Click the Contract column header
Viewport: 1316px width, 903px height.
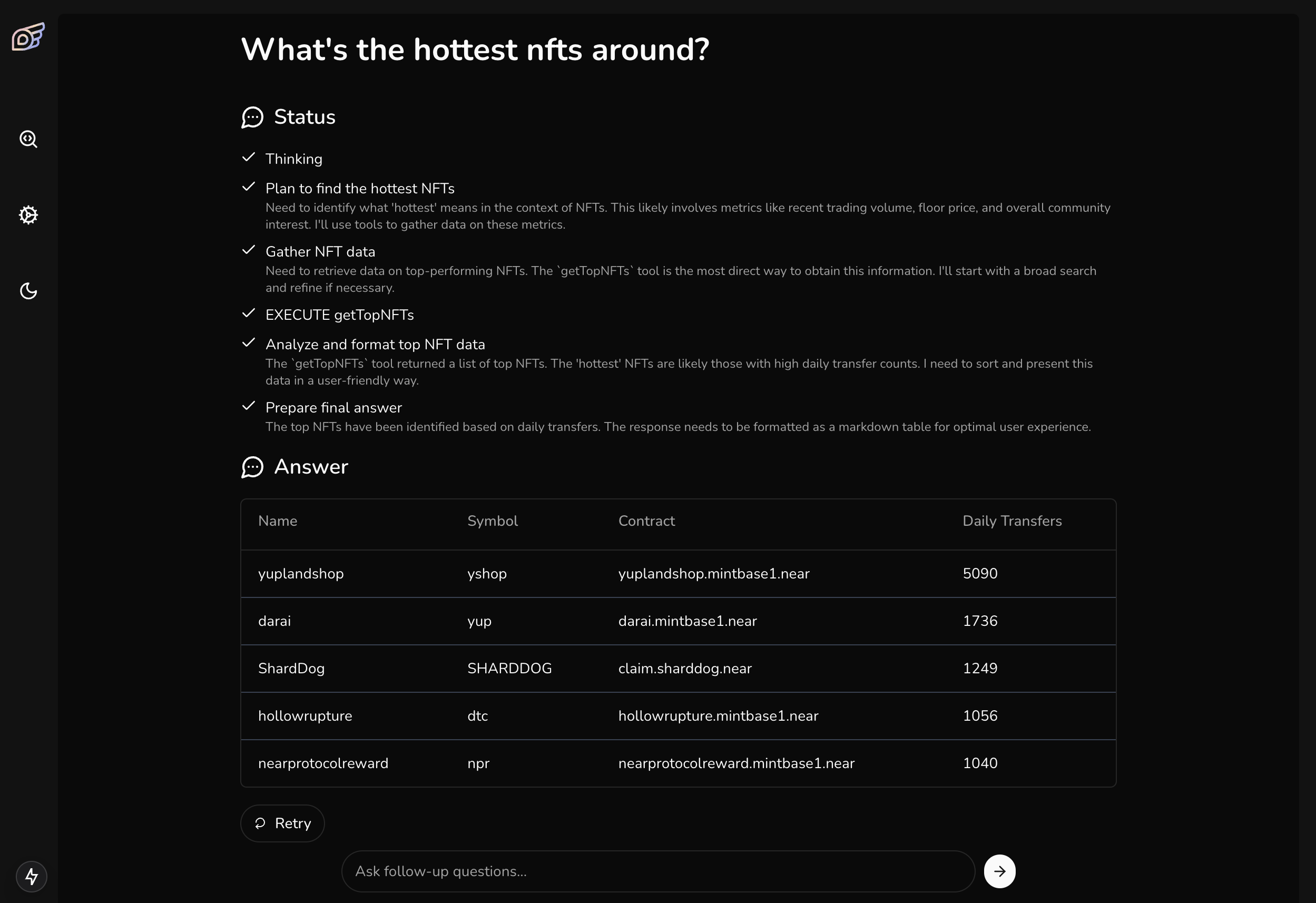pyautogui.click(x=646, y=521)
